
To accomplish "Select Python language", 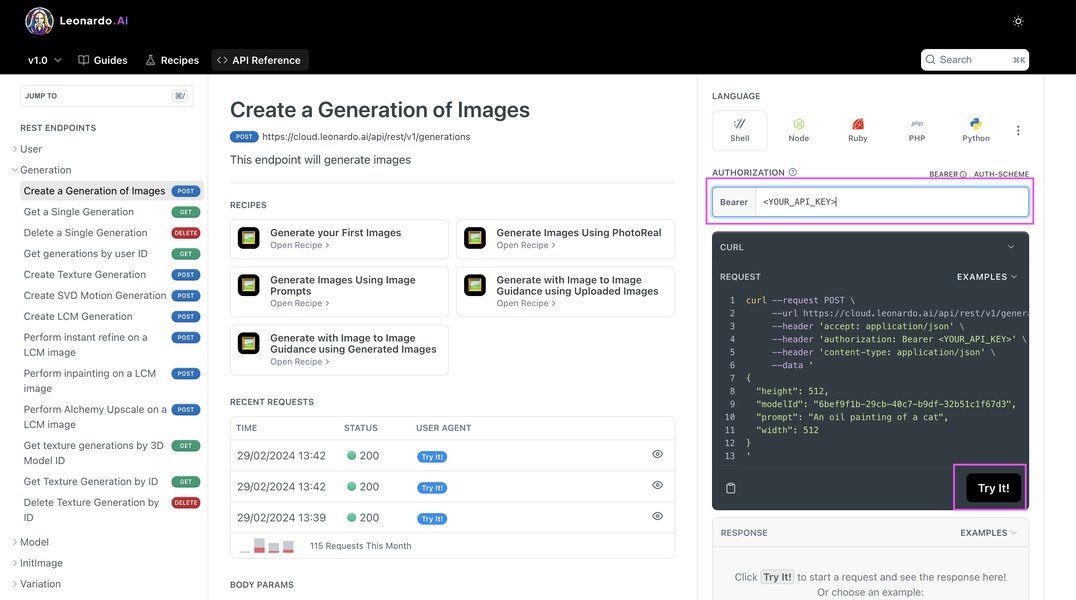I will [975, 130].
